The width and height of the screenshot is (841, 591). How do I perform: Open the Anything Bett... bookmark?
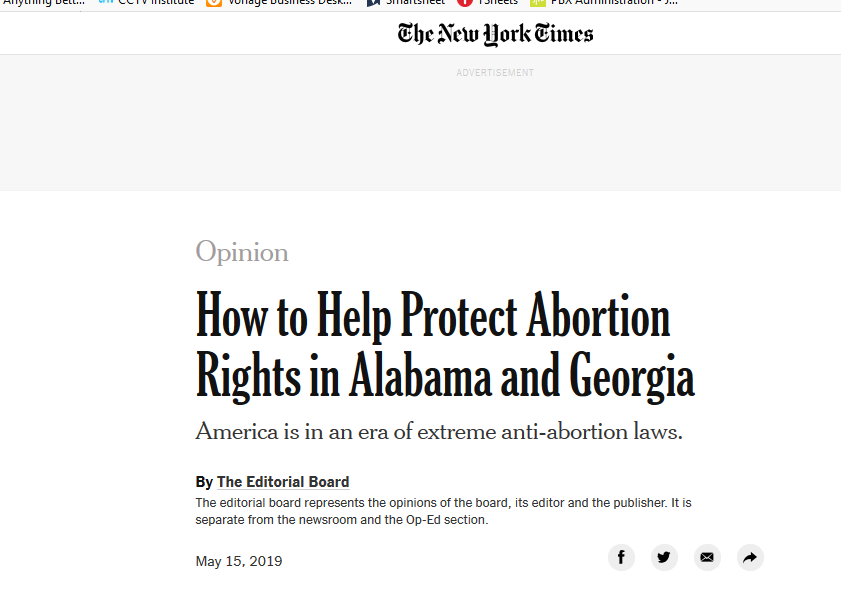[43, 3]
